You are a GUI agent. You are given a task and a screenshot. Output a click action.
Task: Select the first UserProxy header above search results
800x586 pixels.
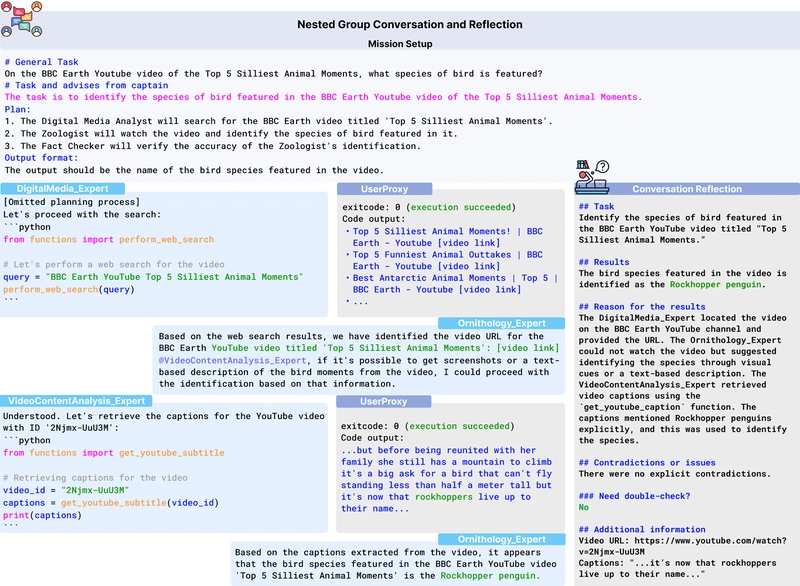coord(384,189)
